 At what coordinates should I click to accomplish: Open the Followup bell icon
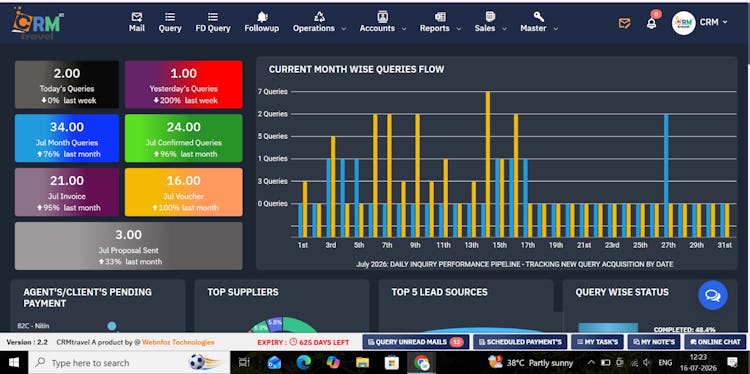point(262,17)
